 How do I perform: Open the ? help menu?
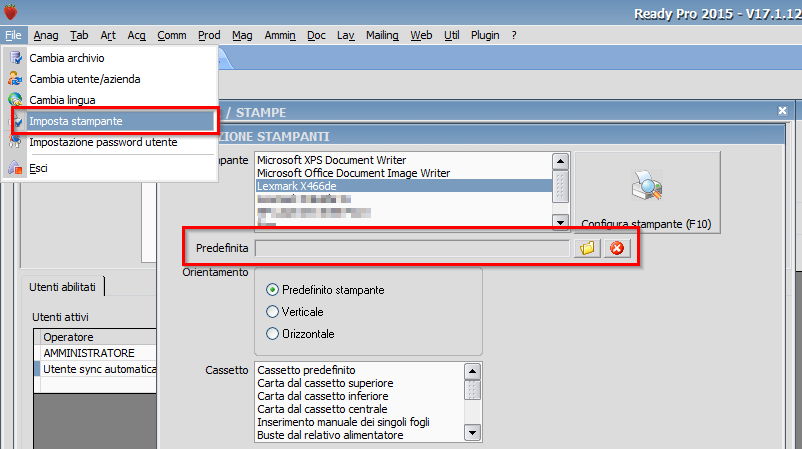pyautogui.click(x=514, y=35)
